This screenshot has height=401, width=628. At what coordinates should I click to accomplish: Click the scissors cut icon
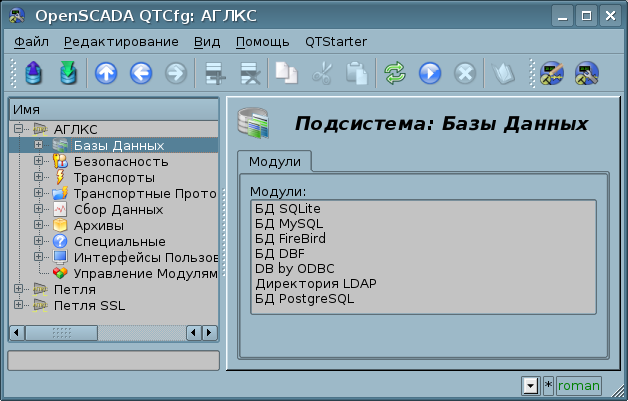(x=322, y=73)
